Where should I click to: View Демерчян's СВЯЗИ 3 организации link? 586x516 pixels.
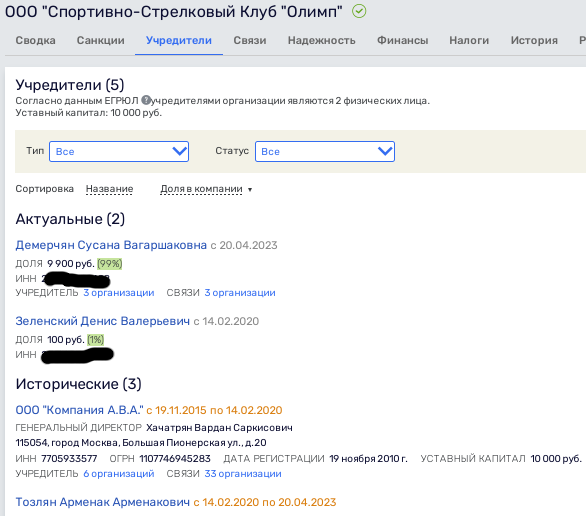pyautogui.click(x=240, y=293)
